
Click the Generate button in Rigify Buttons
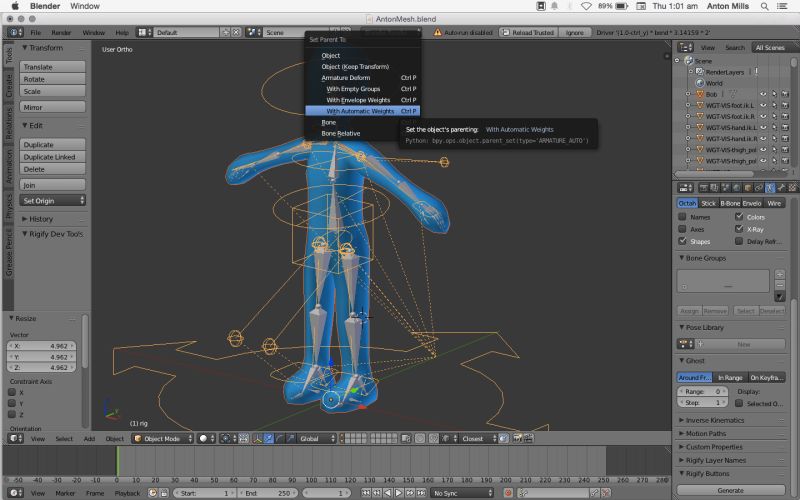[x=731, y=490]
